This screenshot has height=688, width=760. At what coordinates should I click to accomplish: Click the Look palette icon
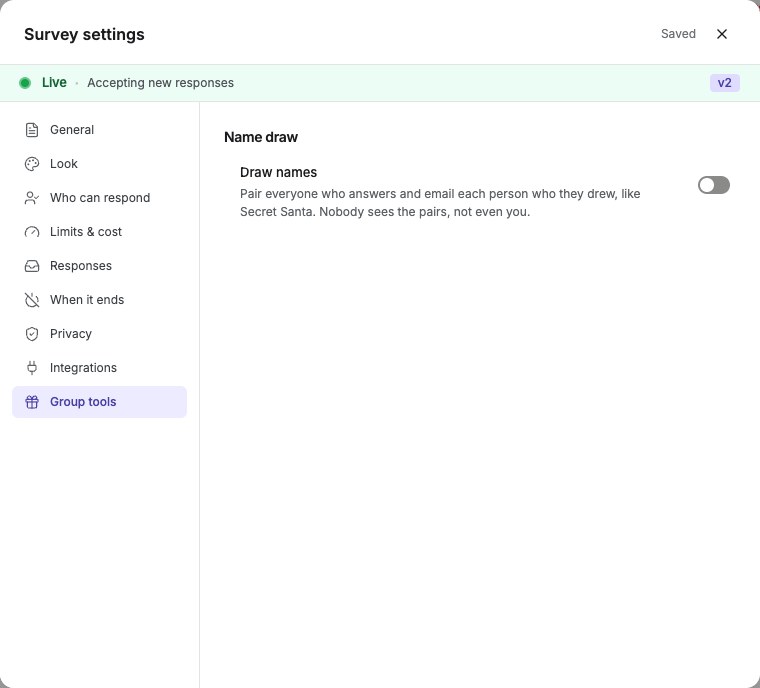tap(32, 164)
